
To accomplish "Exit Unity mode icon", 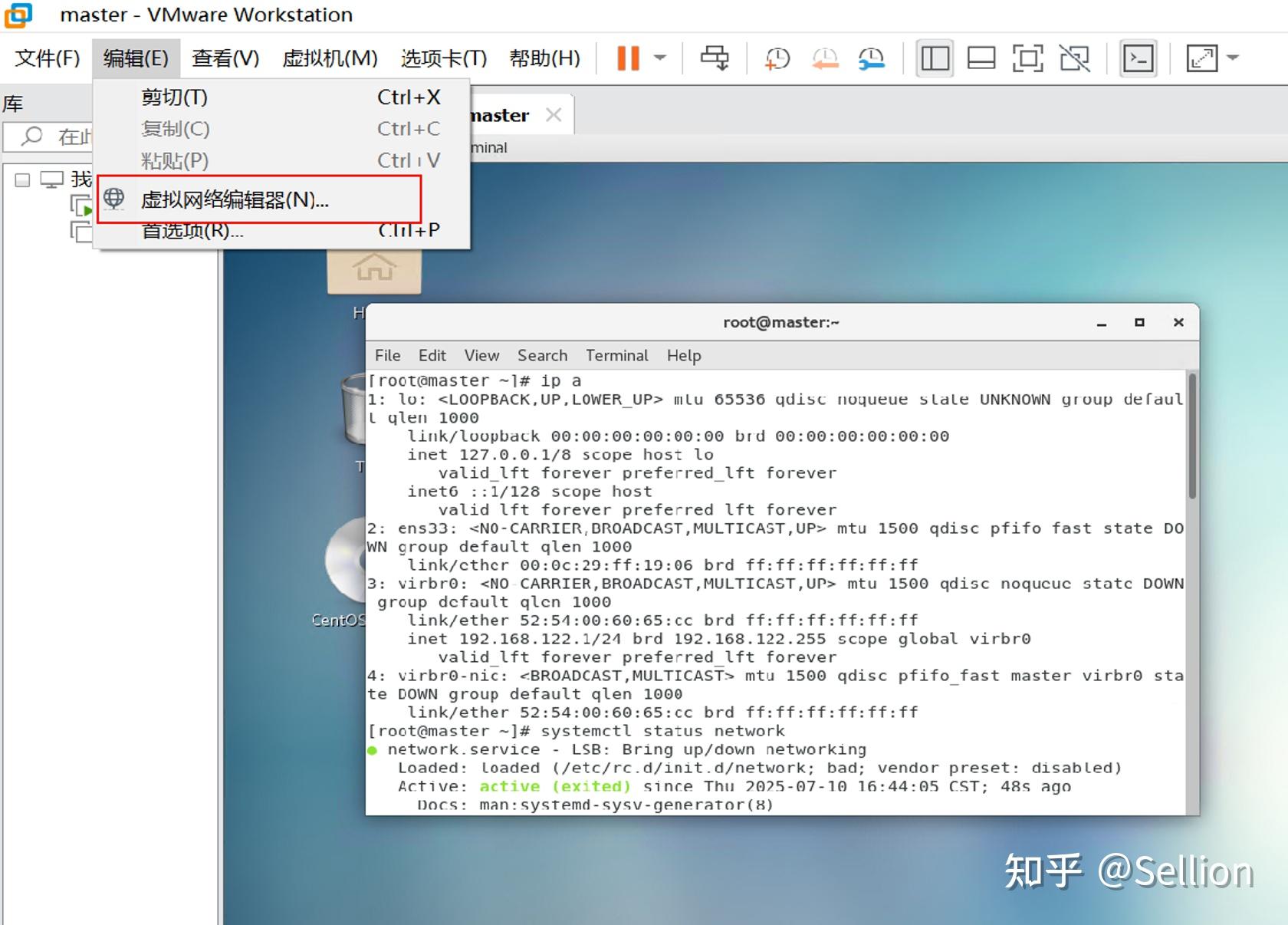I will click(1075, 58).
